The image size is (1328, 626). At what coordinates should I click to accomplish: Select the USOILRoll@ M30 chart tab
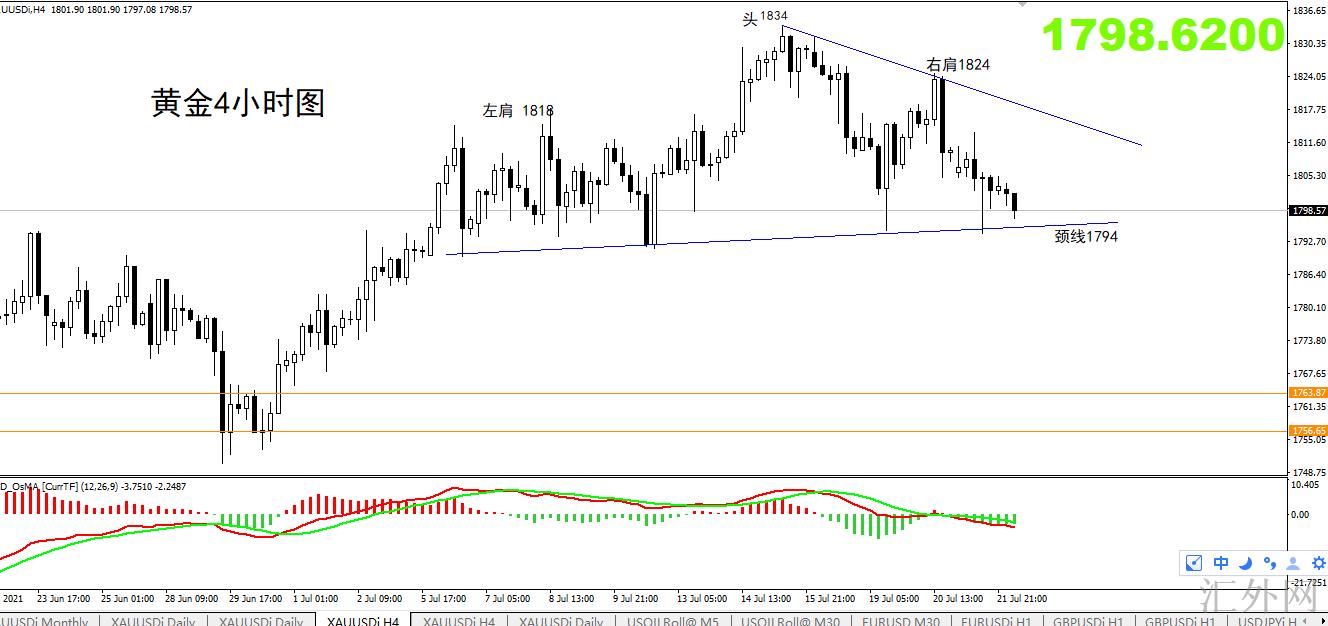pos(790,620)
